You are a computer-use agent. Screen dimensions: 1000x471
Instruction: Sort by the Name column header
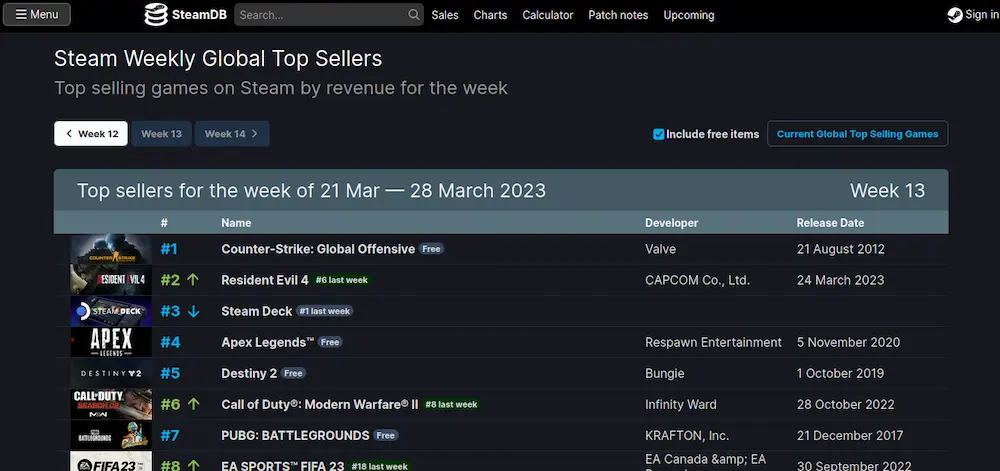tap(236, 223)
